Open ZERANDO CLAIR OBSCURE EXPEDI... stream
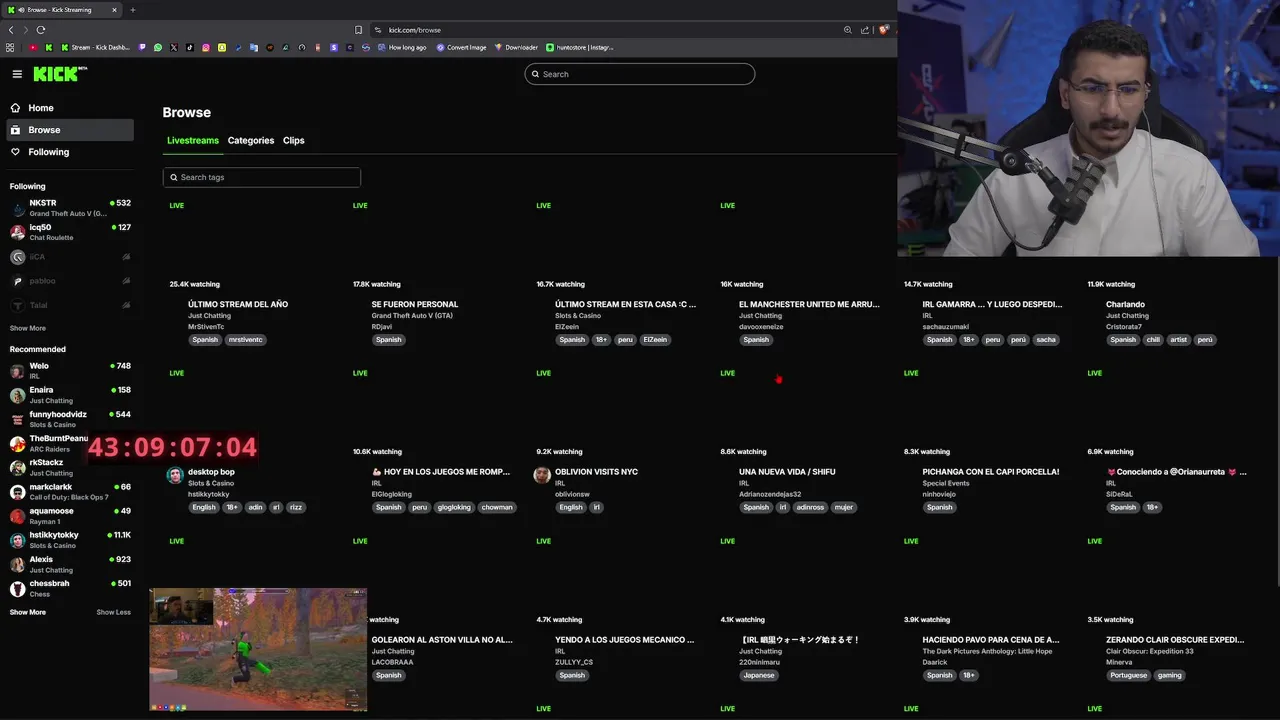 tap(1175, 640)
